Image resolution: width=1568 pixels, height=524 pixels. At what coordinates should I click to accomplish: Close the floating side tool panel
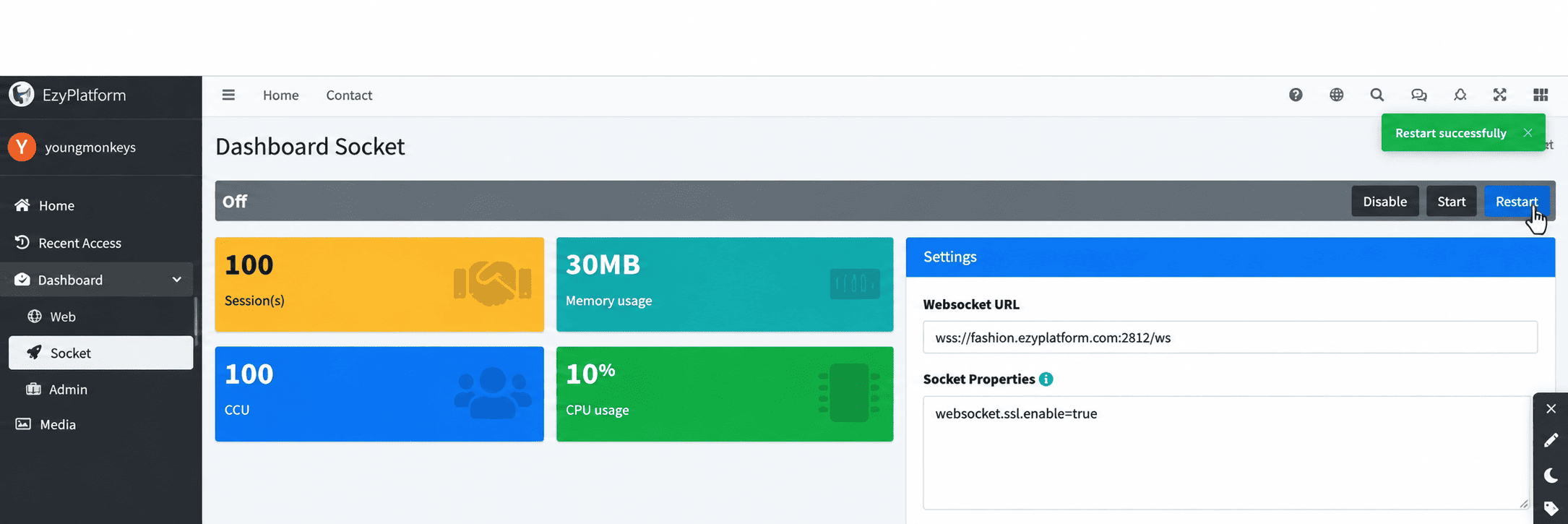pyautogui.click(x=1551, y=409)
